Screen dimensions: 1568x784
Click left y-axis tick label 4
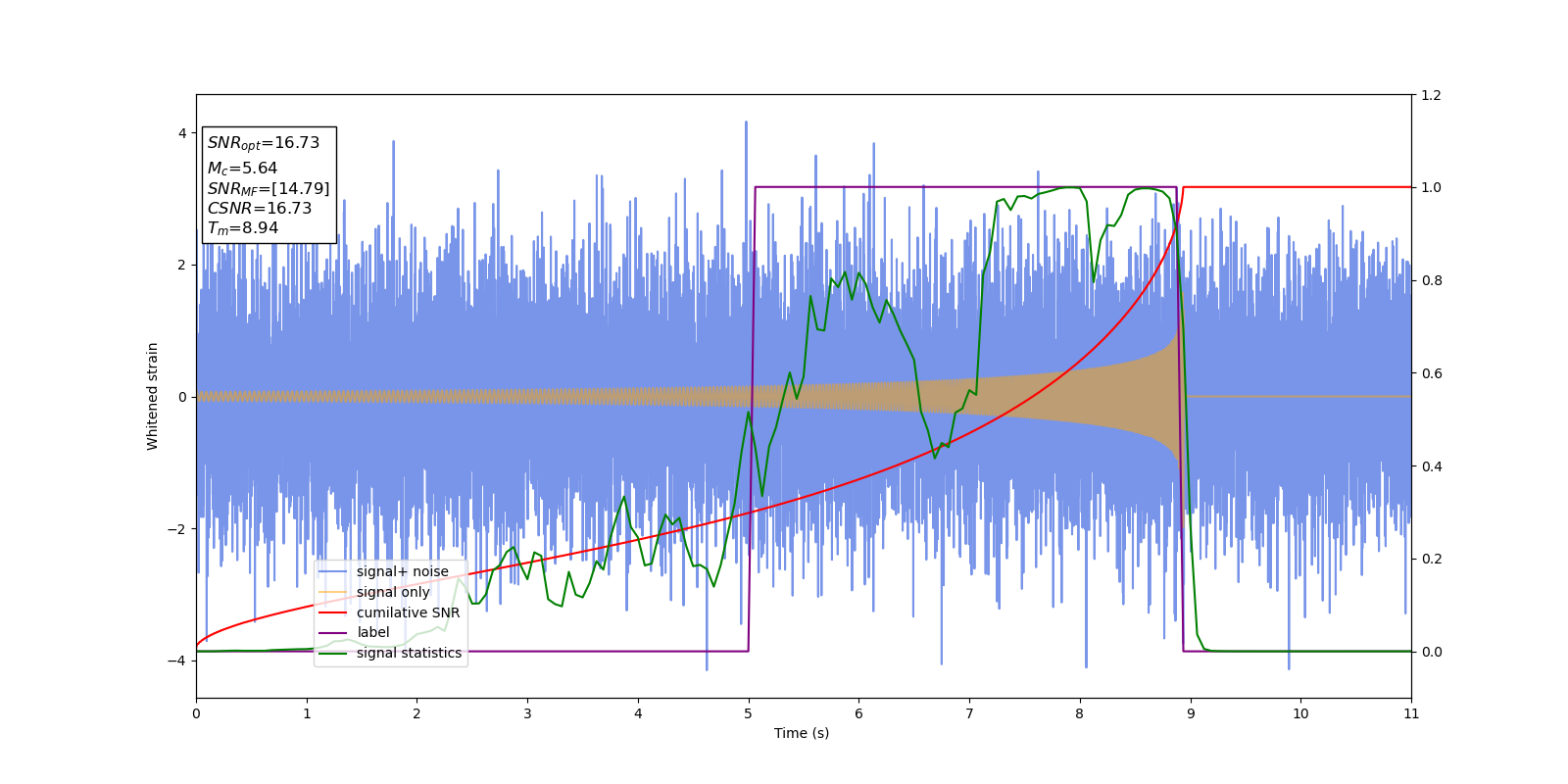click(182, 133)
